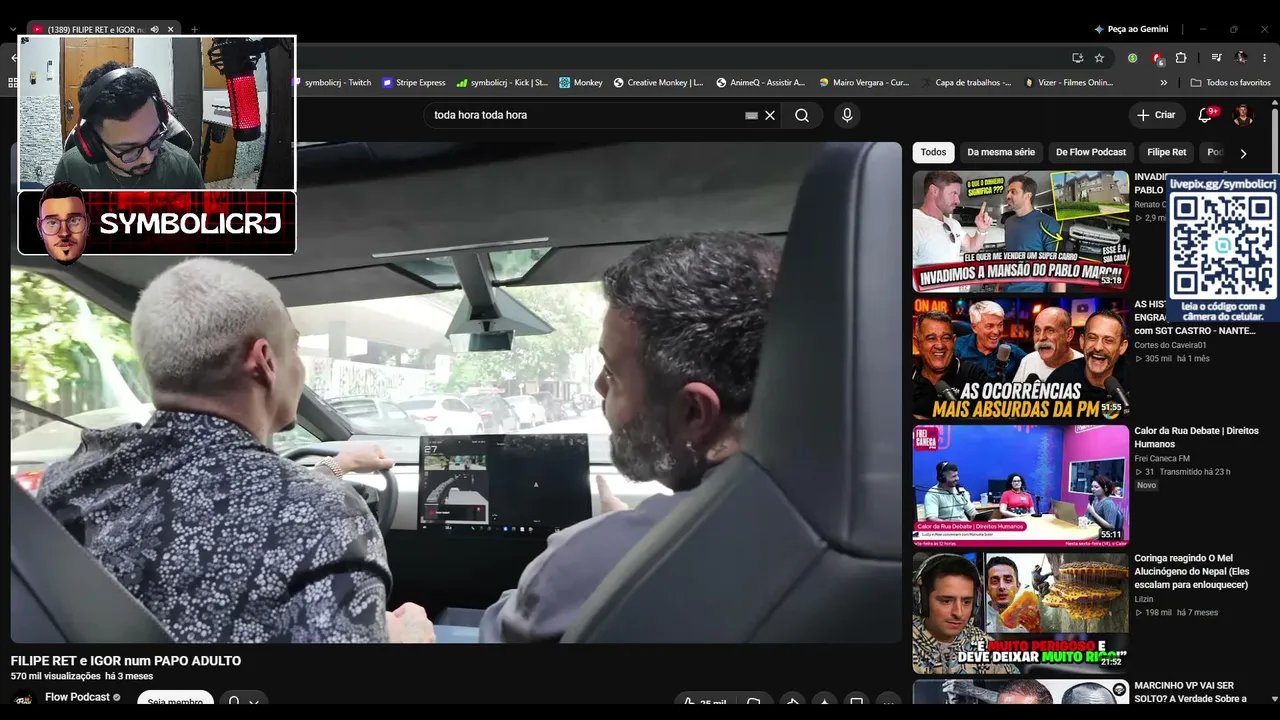This screenshot has width=1280, height=720.
Task: Open the Invadimos a Mansão do Pablo Marçal thumbnail
Action: pos(1020,231)
